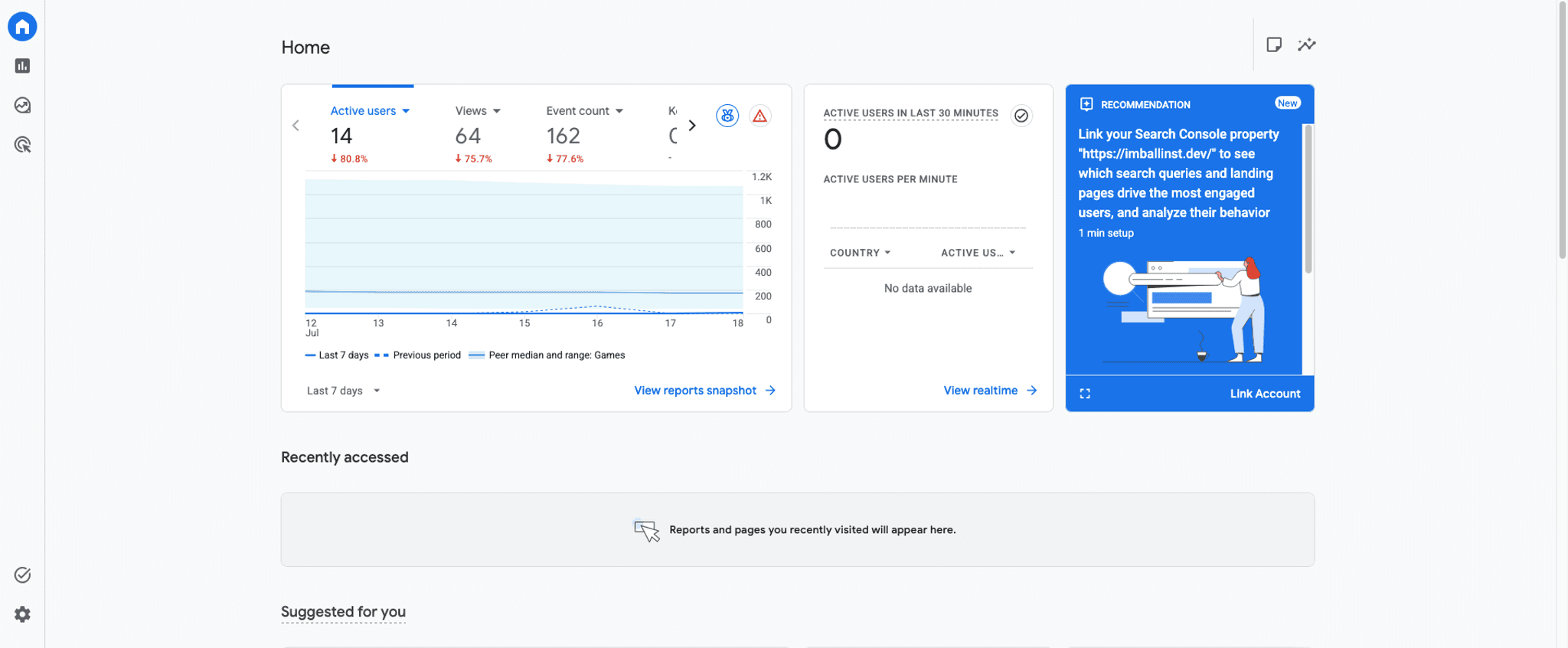
Task: Open the Event count metric dropdown
Action: [619, 111]
